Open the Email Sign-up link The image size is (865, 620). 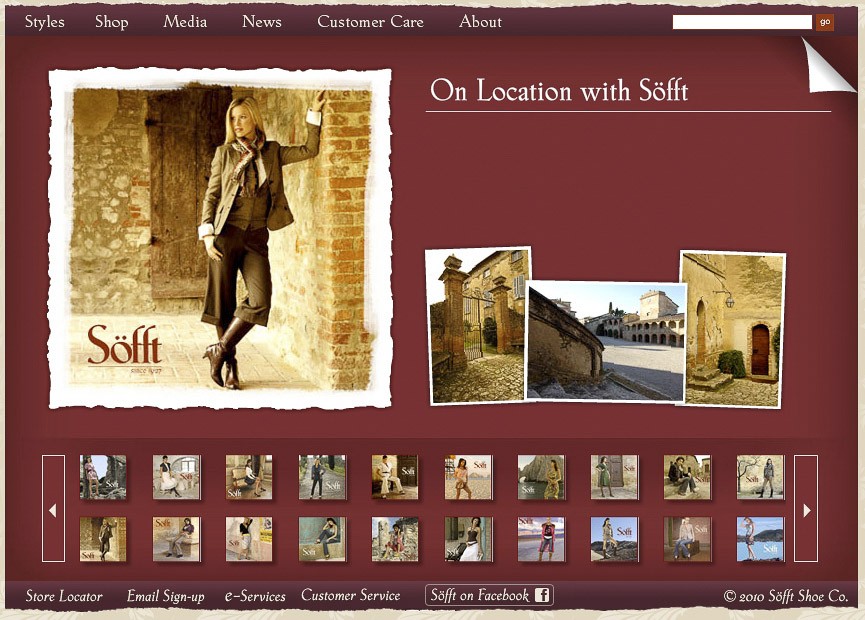click(x=165, y=596)
